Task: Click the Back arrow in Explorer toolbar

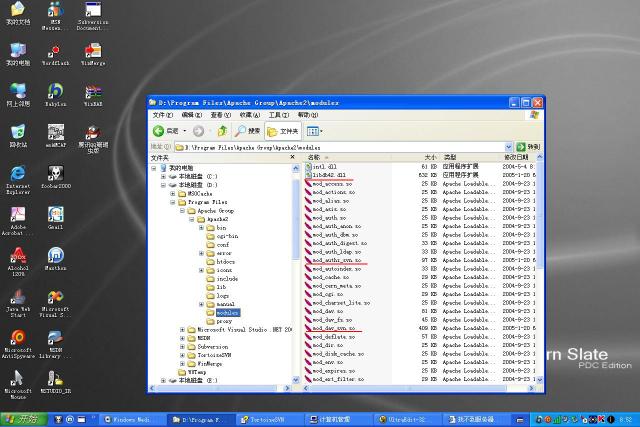Action: (158, 131)
